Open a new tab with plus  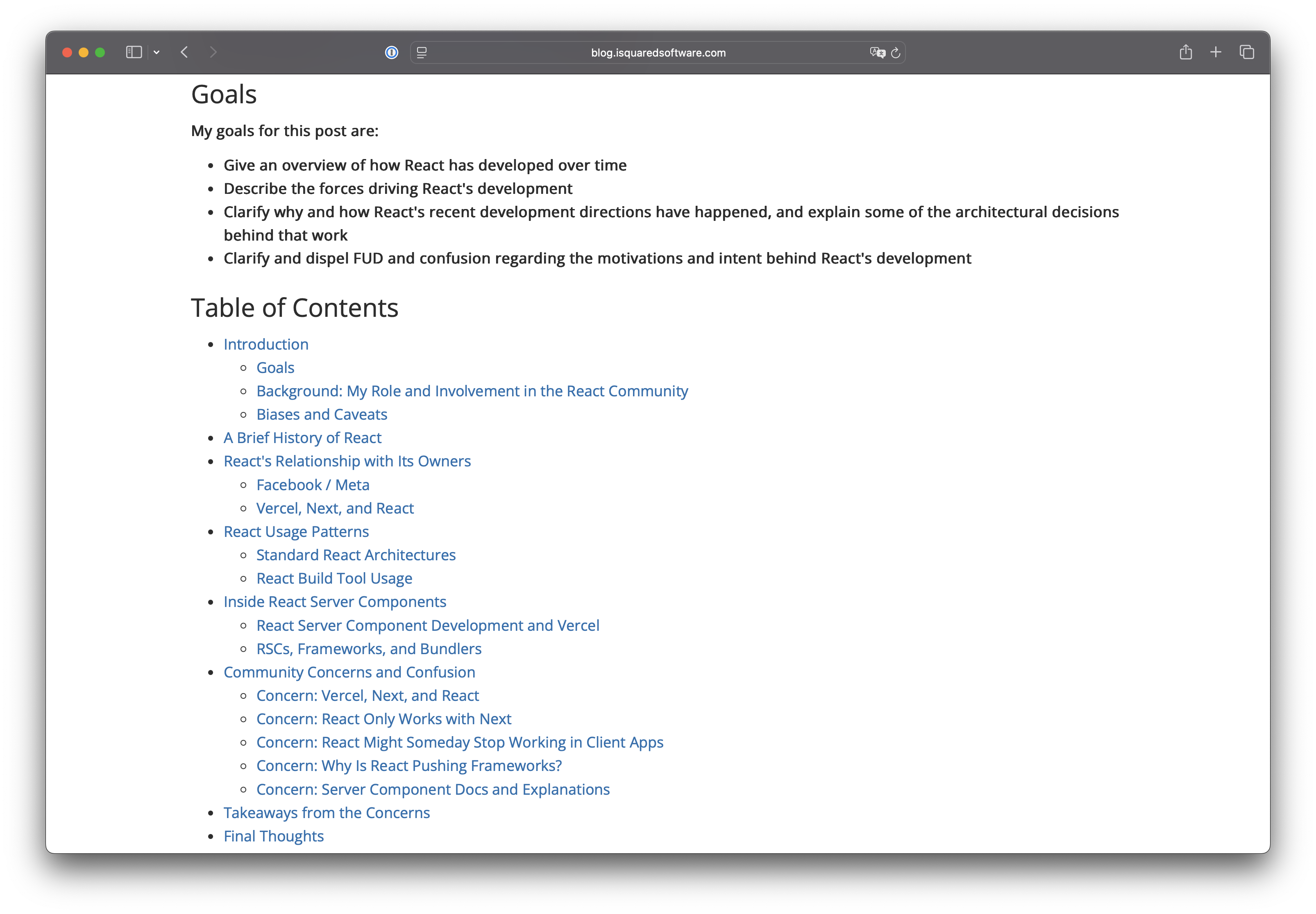[x=1216, y=52]
